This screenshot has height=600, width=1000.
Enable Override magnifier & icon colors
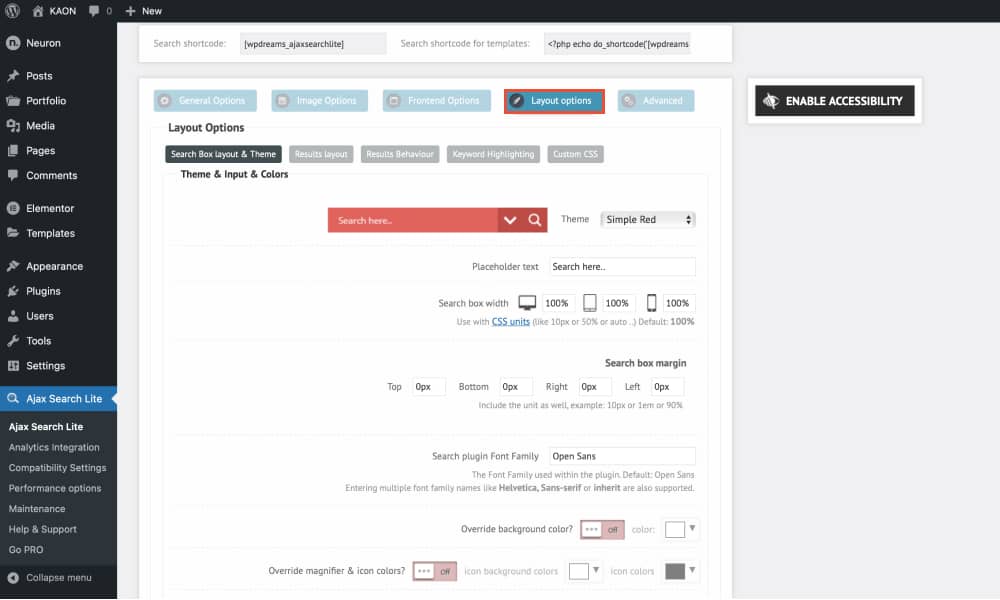pos(434,571)
